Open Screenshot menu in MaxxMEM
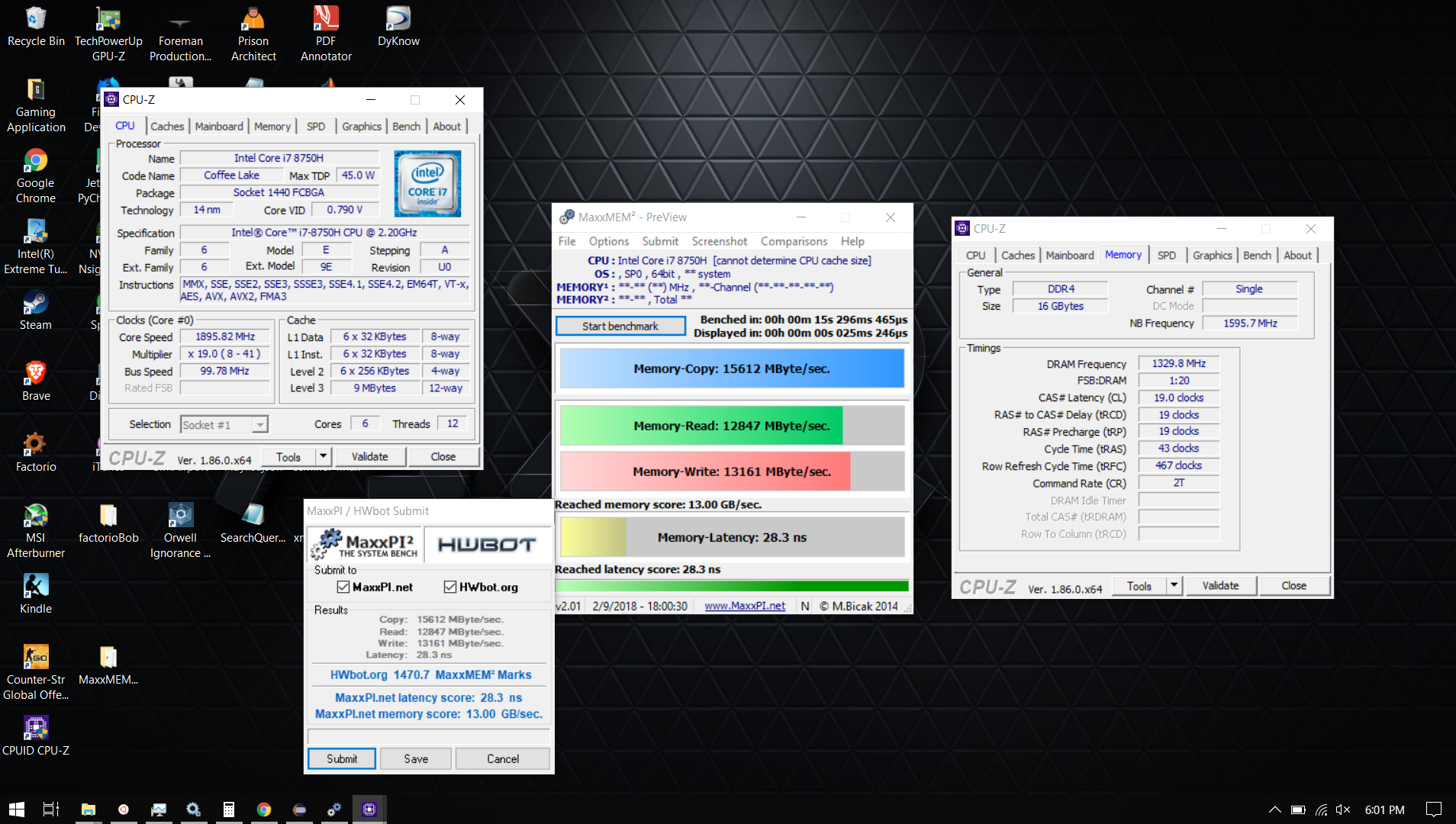Screen dimensions: 1456x824 point(720,241)
